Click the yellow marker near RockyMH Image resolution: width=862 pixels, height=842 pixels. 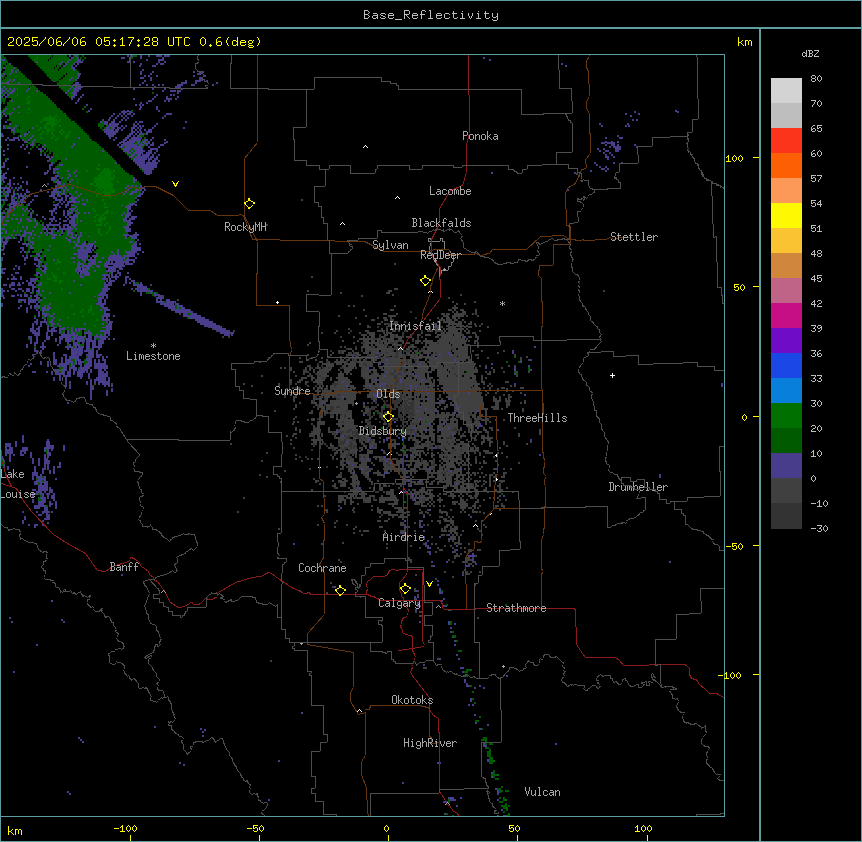[249, 203]
